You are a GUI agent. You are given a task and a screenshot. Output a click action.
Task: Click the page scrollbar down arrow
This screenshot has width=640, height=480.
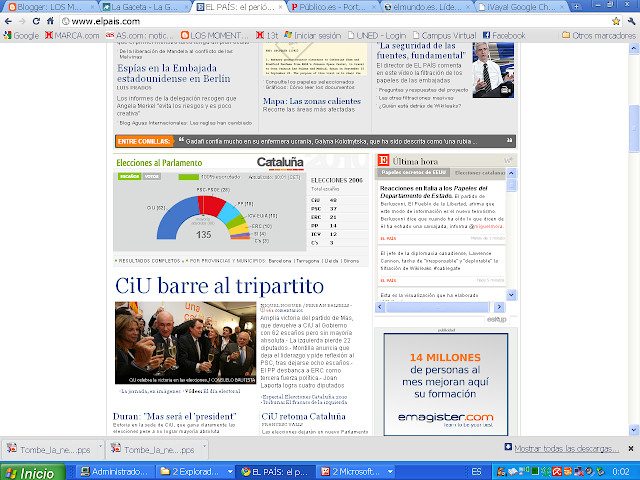[x=634, y=430]
